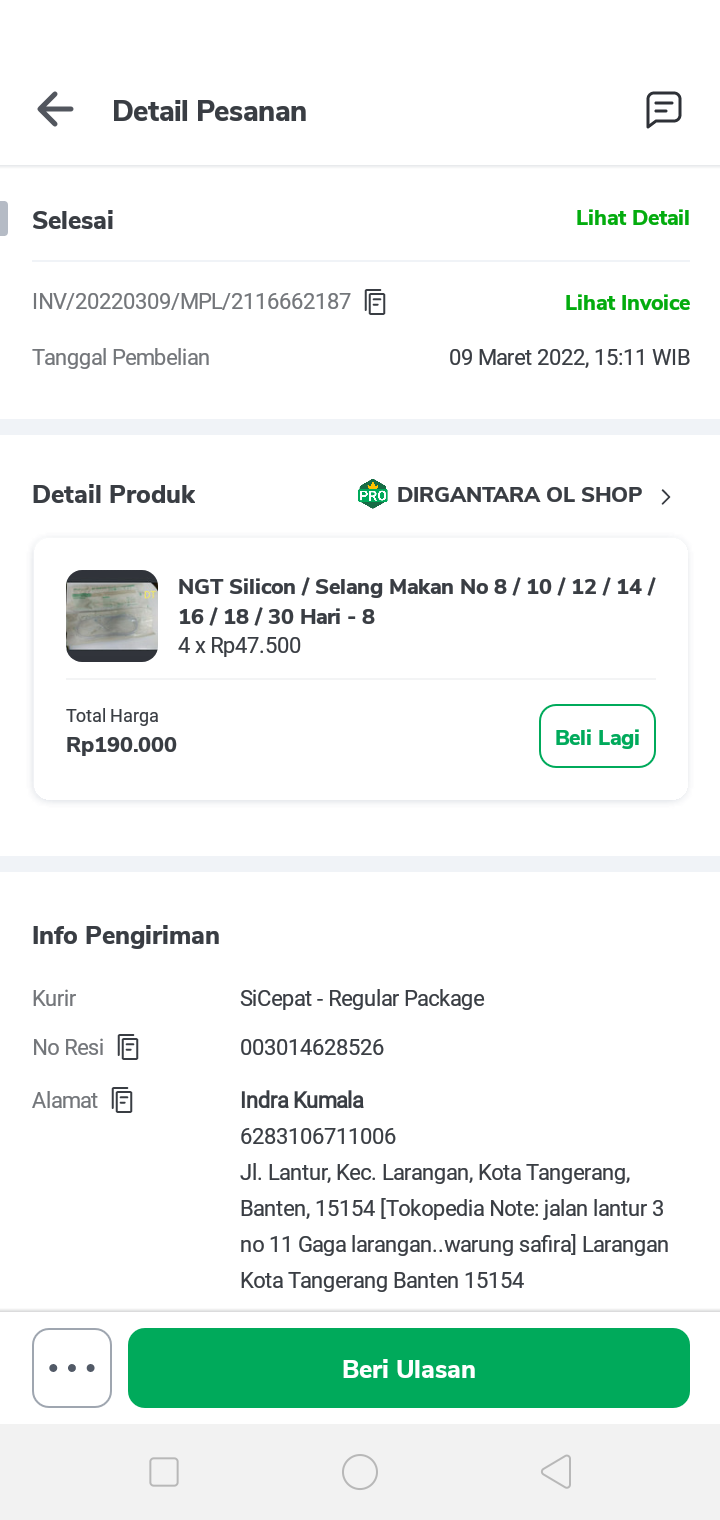This screenshot has height=1520, width=720.
Task: Open the NGT Silicon product thumbnail
Action: 112,616
